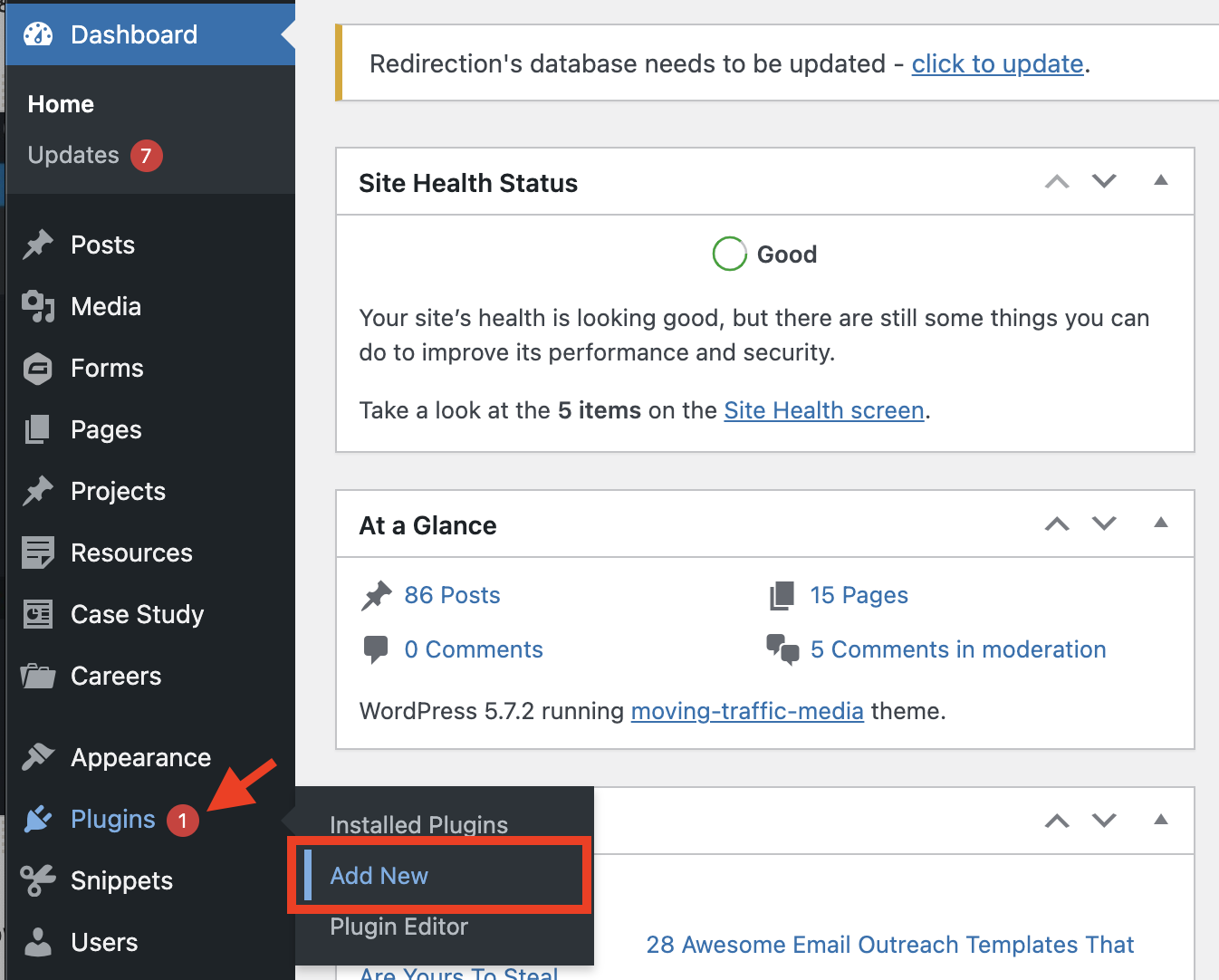Select the Media library icon in sidebar

(x=37, y=306)
